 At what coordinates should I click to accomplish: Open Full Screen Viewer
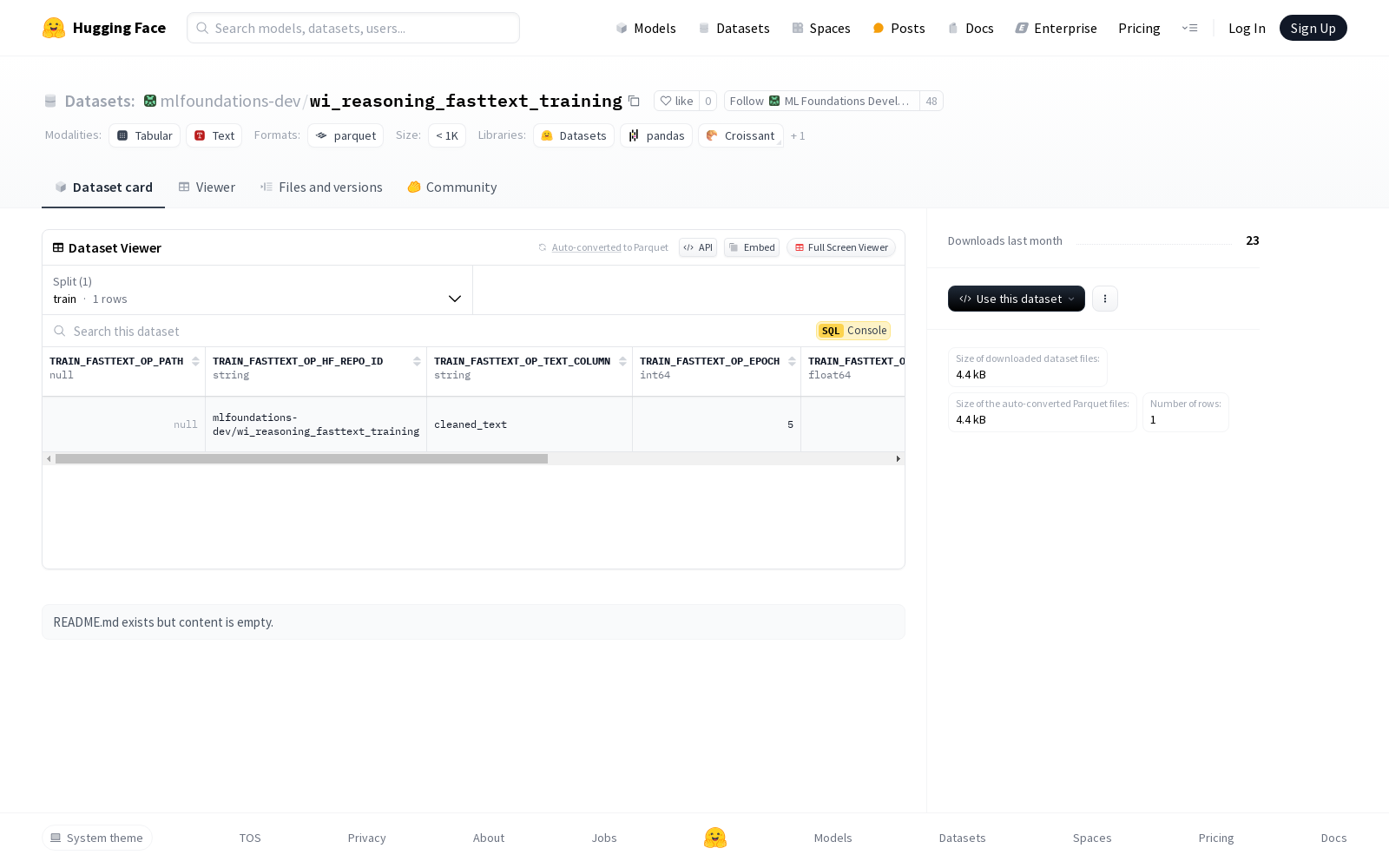(841, 247)
